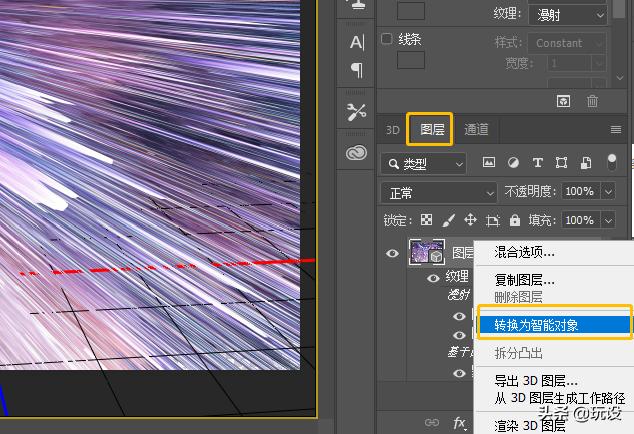Open the 正常 blend mode dropdown
The image size is (634, 434).
point(439,193)
